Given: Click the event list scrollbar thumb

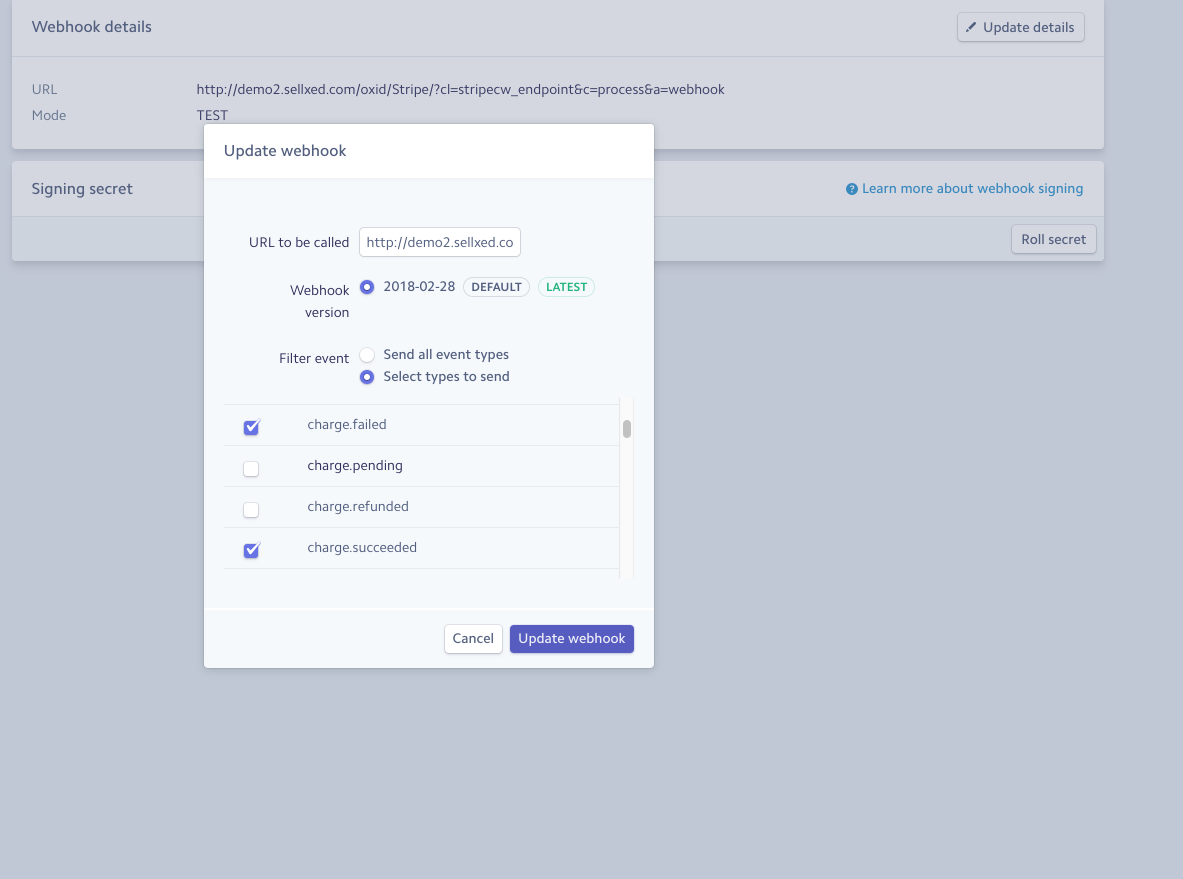Looking at the screenshot, I should tap(627, 429).
